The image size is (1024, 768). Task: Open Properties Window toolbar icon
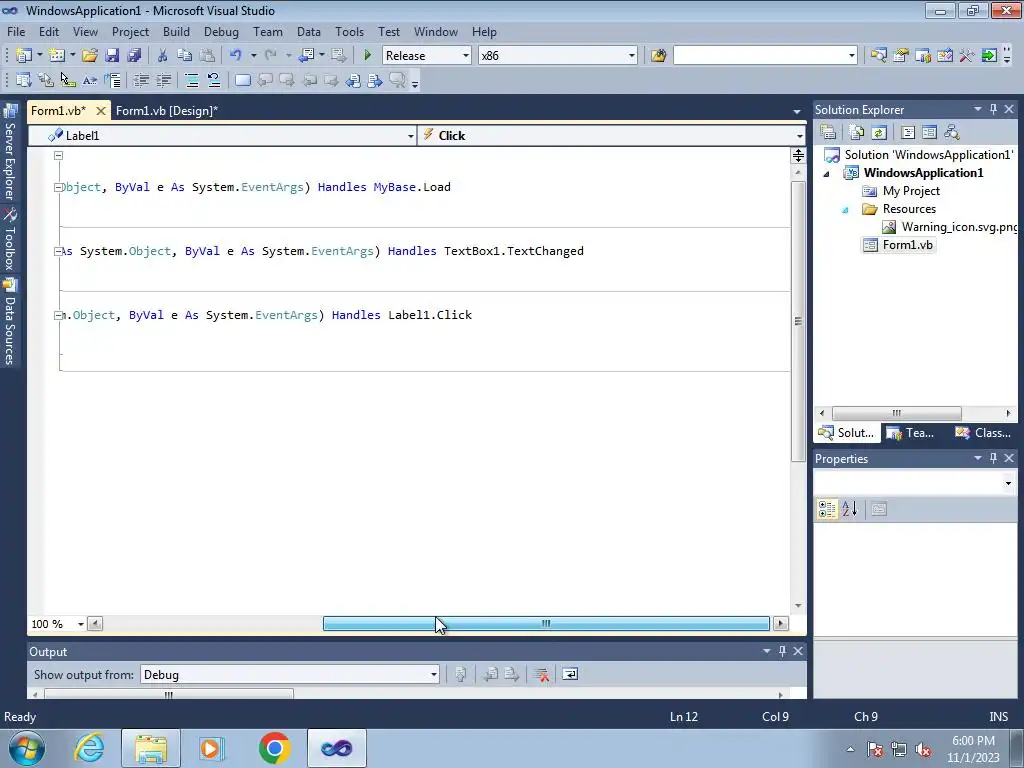point(901,56)
